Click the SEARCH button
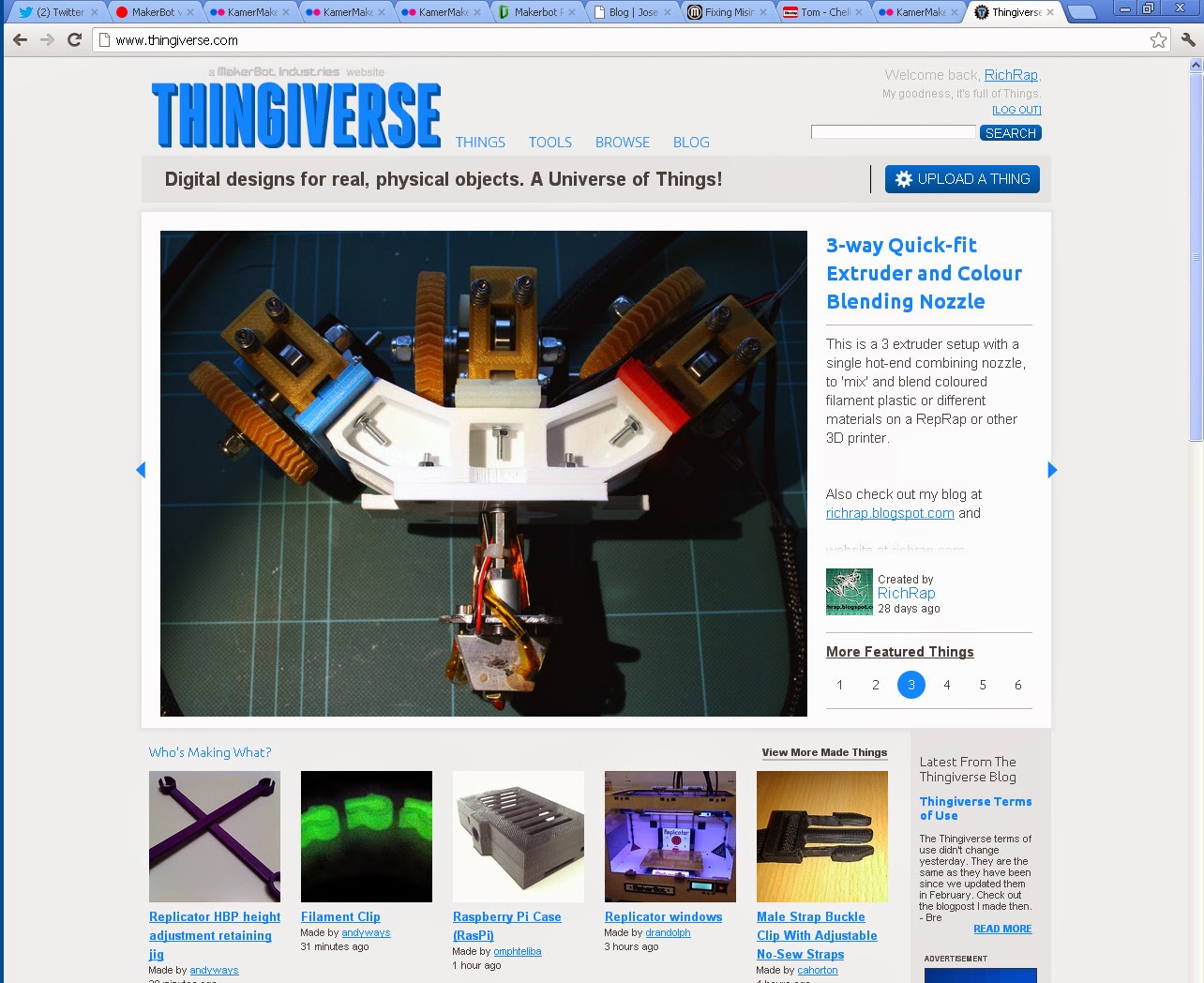Image resolution: width=1204 pixels, height=983 pixels. click(1011, 133)
